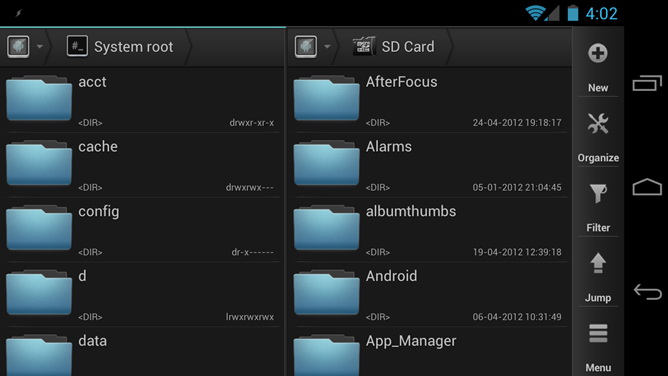
Task: Open the App_Manager folder icon
Action: point(326,355)
